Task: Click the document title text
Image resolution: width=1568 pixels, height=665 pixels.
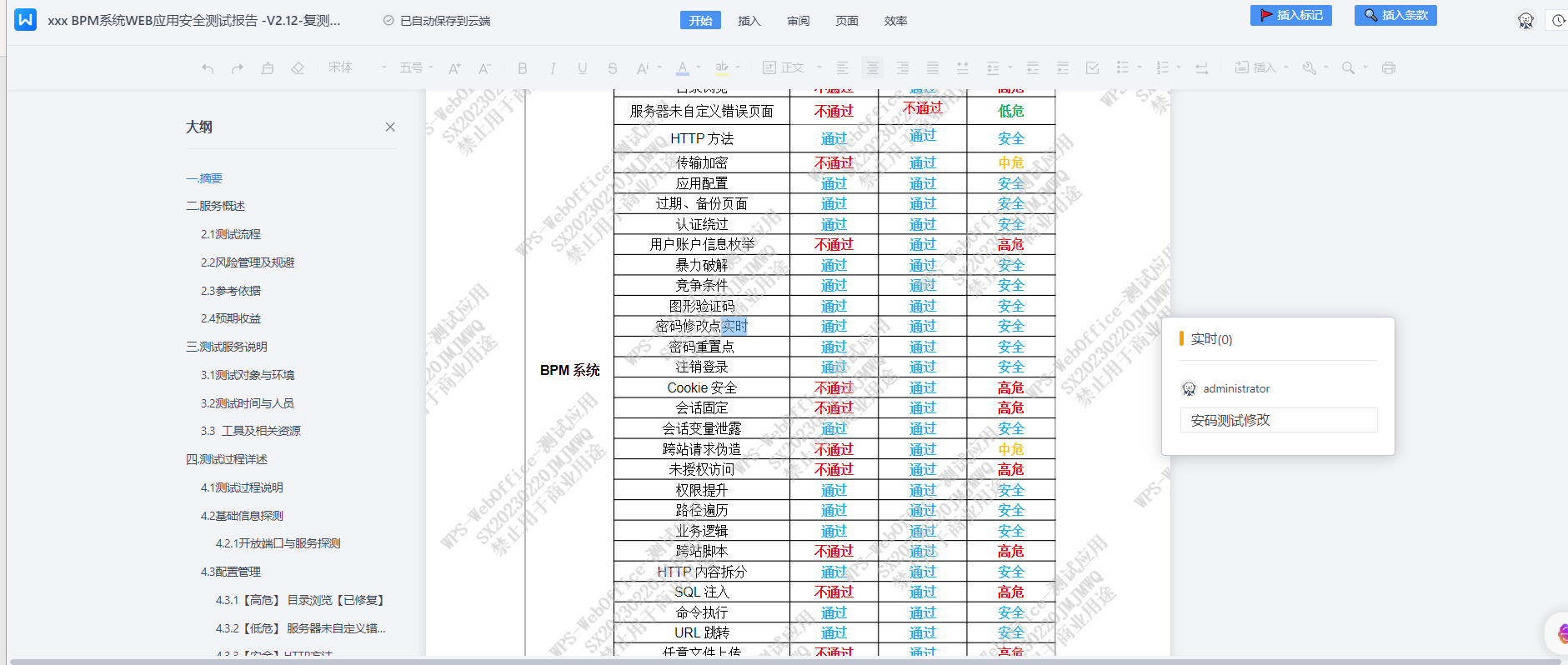Action: click(194, 21)
